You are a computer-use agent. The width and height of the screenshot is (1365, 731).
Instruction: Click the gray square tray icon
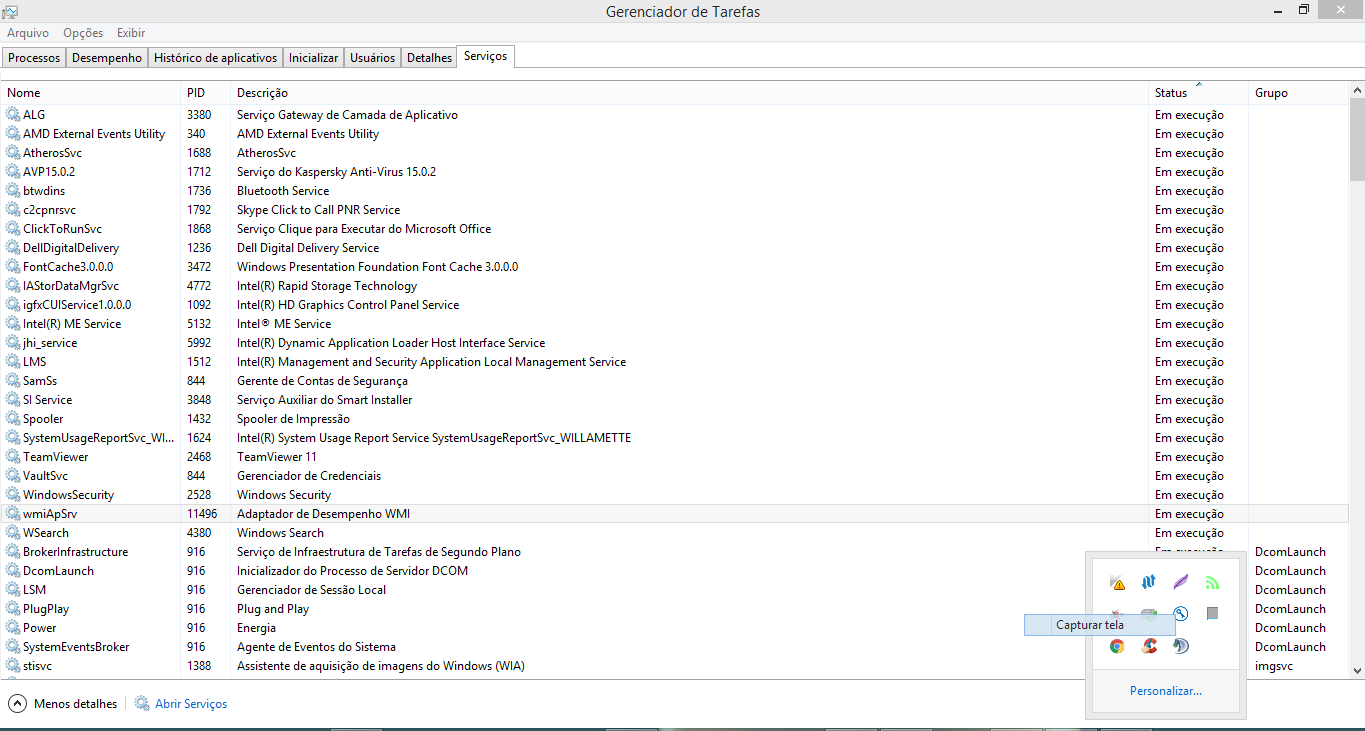click(1212, 613)
